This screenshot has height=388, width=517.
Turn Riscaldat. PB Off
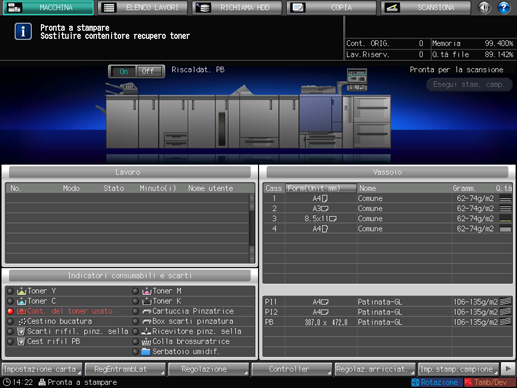pyautogui.click(x=149, y=71)
